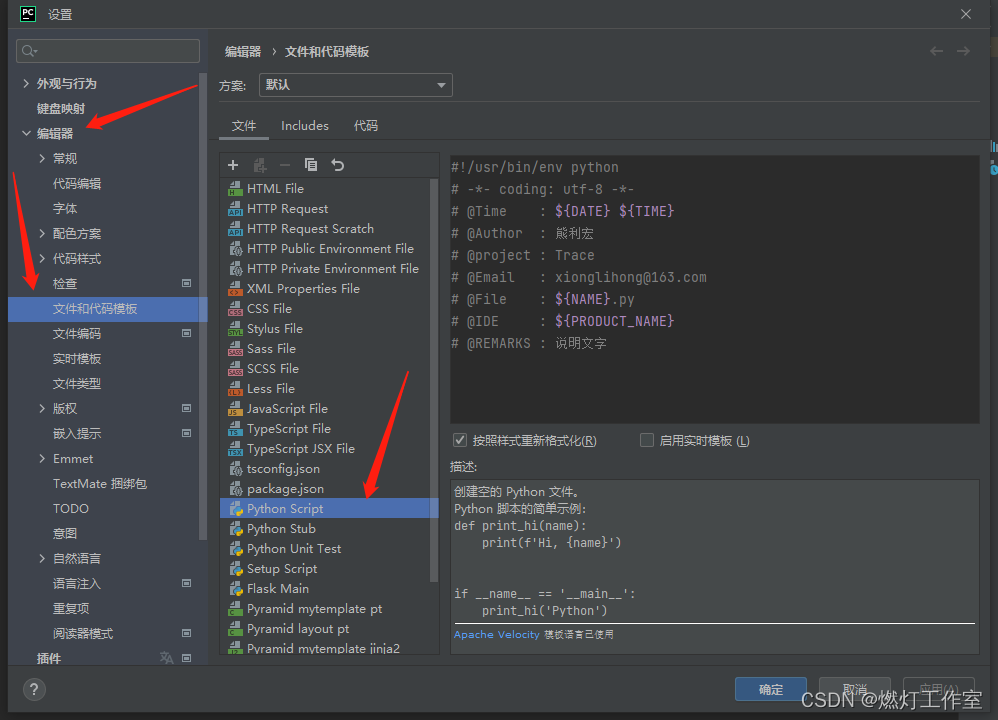The image size is (998, 720).
Task: Expand the Emmet node
Action: click(x=42, y=459)
